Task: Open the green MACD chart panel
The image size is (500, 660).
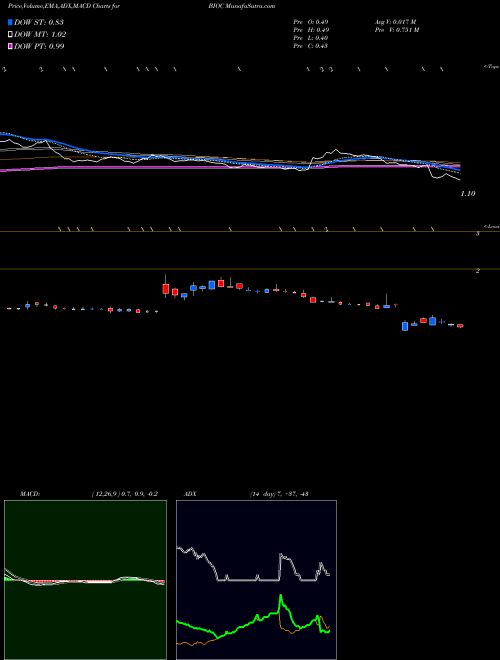Action: 85,580
